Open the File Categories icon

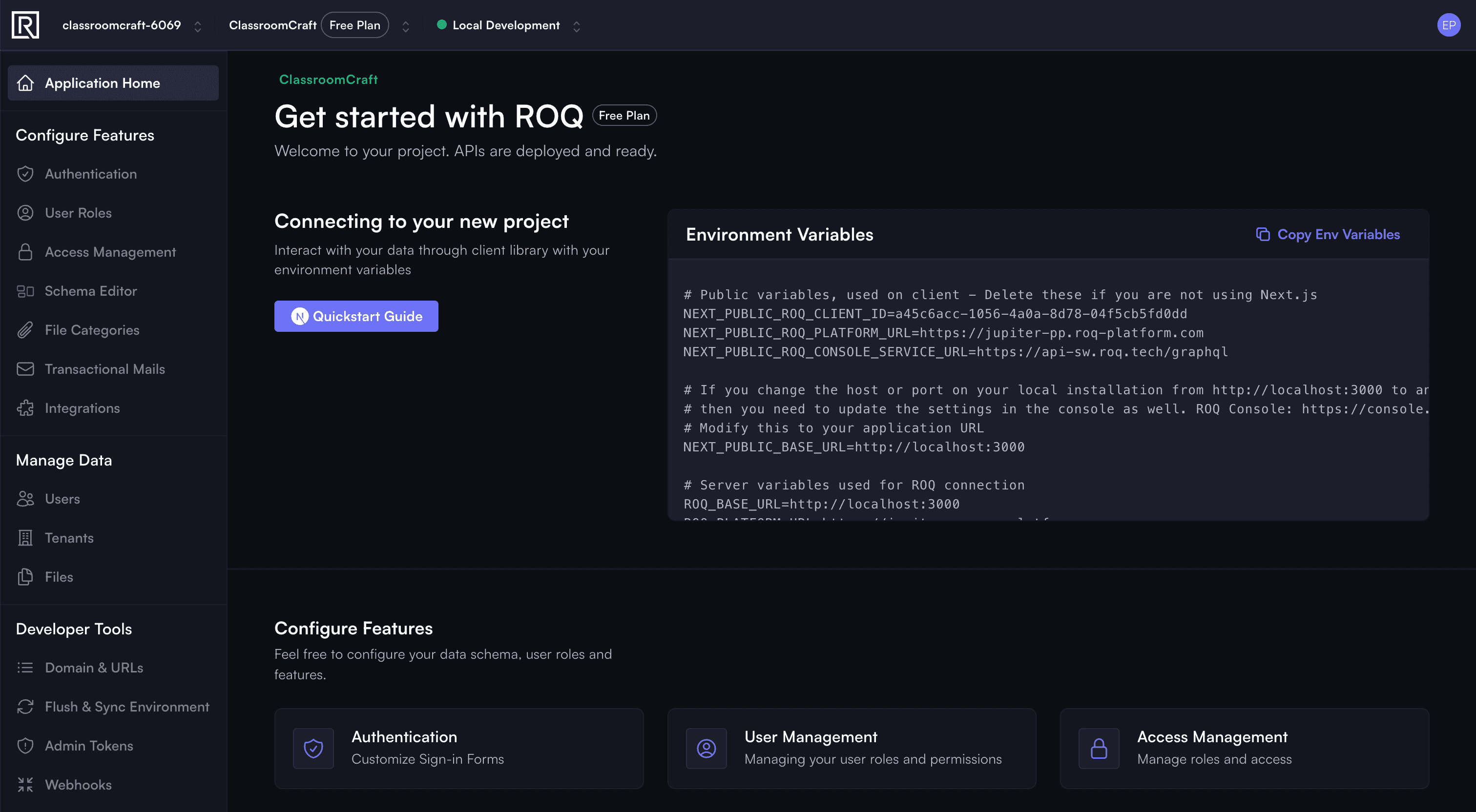click(x=25, y=330)
